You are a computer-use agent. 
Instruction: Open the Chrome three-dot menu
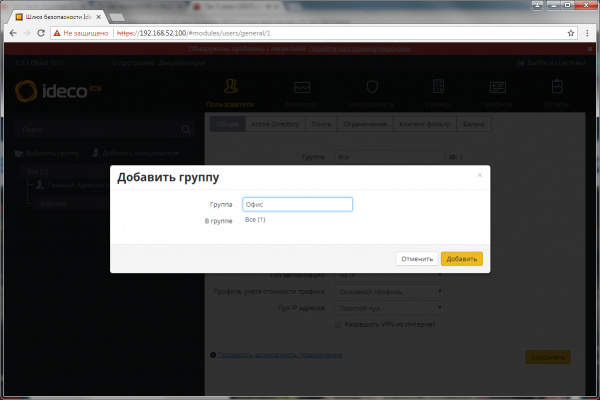pyautogui.click(x=586, y=32)
